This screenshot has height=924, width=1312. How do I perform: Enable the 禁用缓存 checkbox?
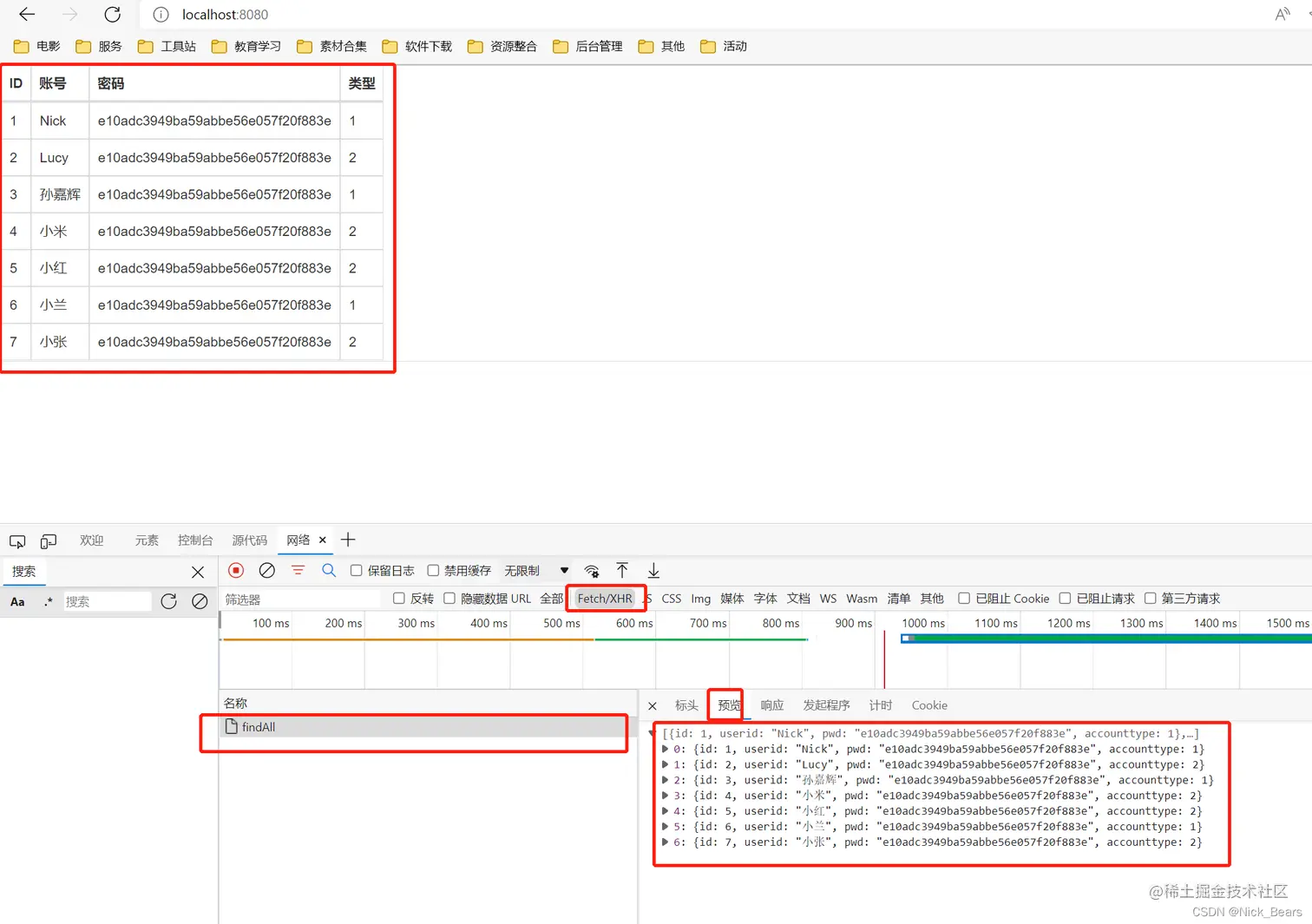433,570
